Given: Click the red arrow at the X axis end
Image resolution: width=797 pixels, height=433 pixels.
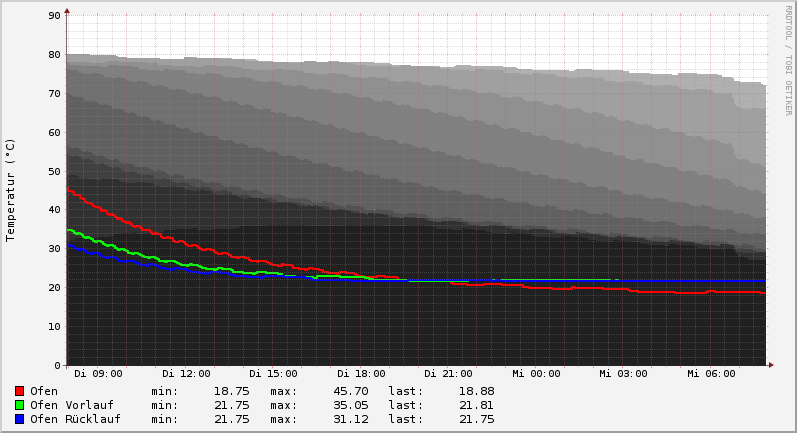Looking at the screenshot, I should pyautogui.click(x=770, y=365).
